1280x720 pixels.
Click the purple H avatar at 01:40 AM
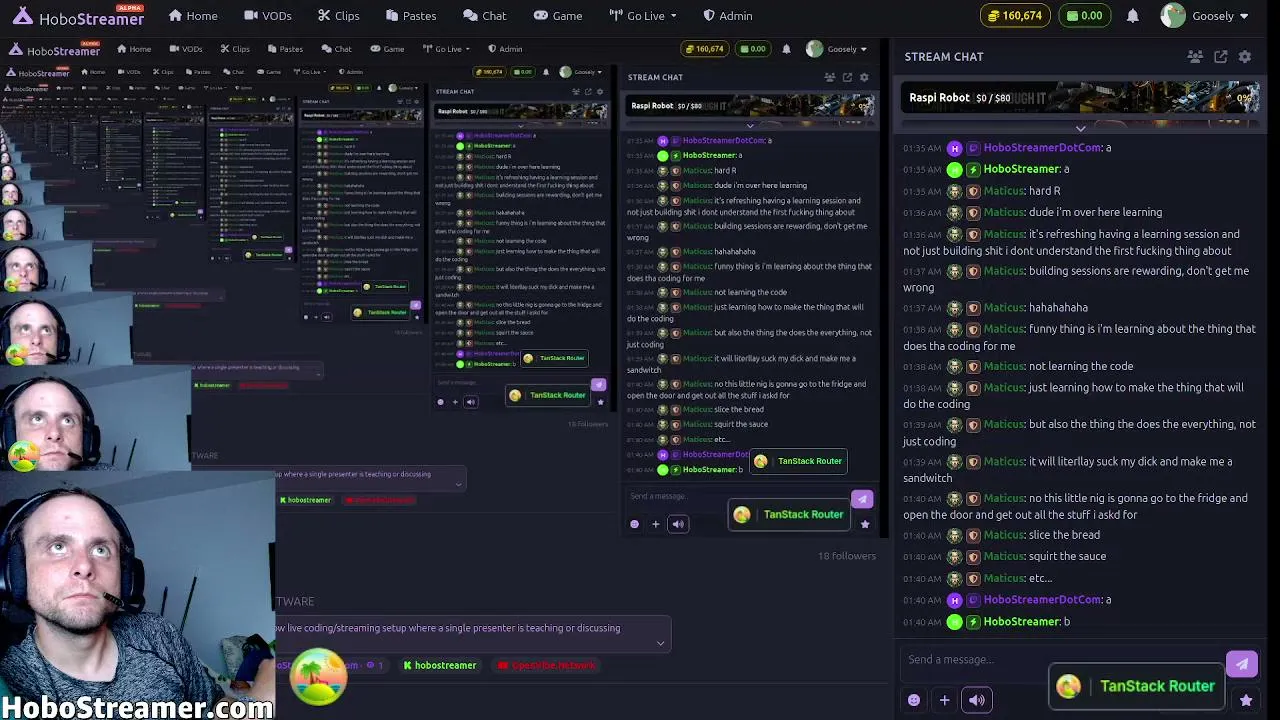coord(955,600)
